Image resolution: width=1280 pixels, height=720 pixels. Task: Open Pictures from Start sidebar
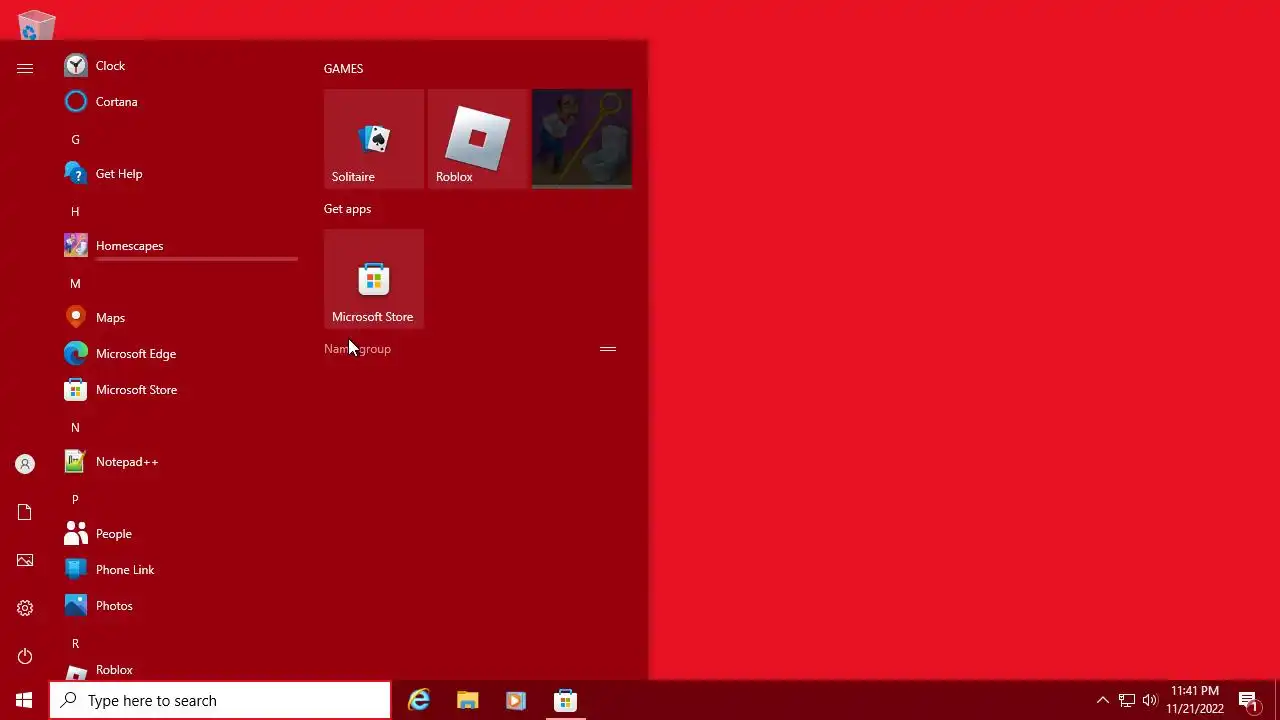pyautogui.click(x=25, y=560)
